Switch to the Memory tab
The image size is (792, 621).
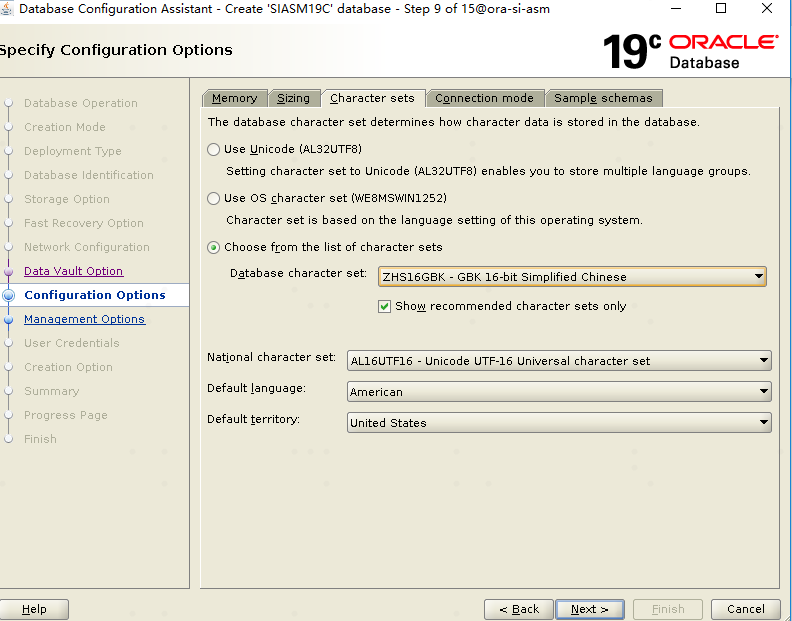click(x=234, y=98)
